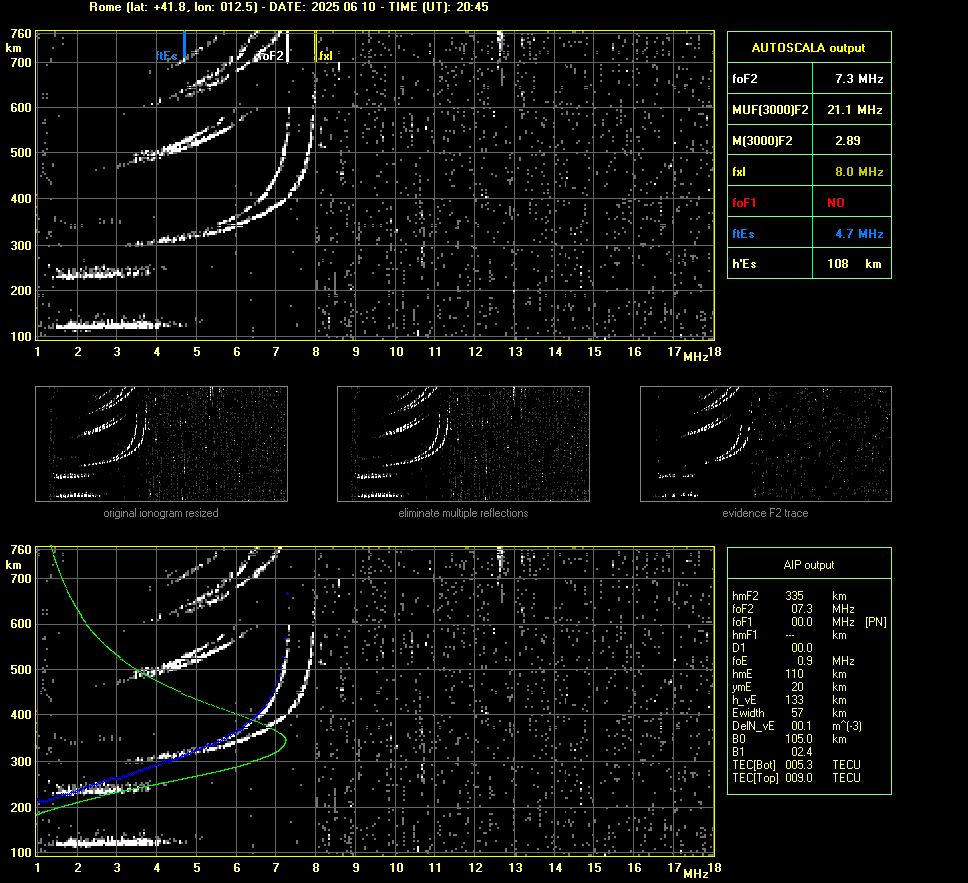The image size is (968, 883).
Task: Click the blue ftEs marker on the AUTOSCALA ionogram
Action: click(184, 46)
